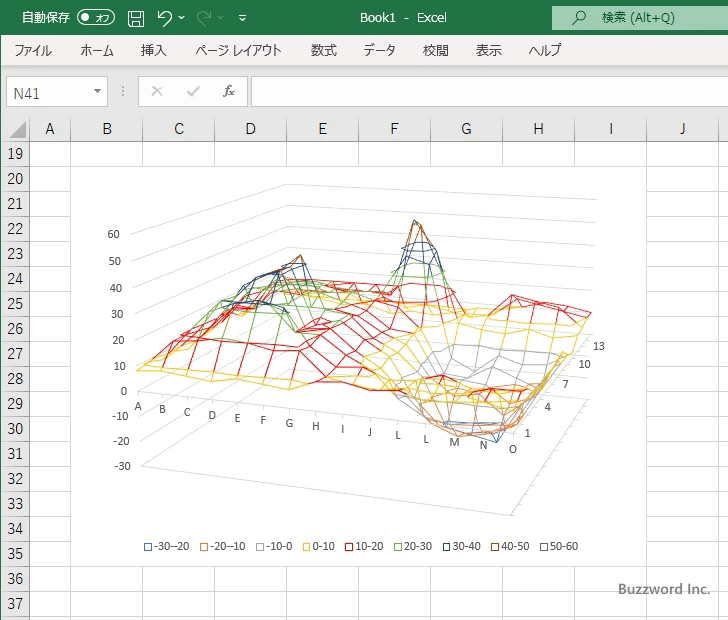Click vertical axis label 60
This screenshot has height=620, width=728.
pyautogui.click(x=114, y=234)
